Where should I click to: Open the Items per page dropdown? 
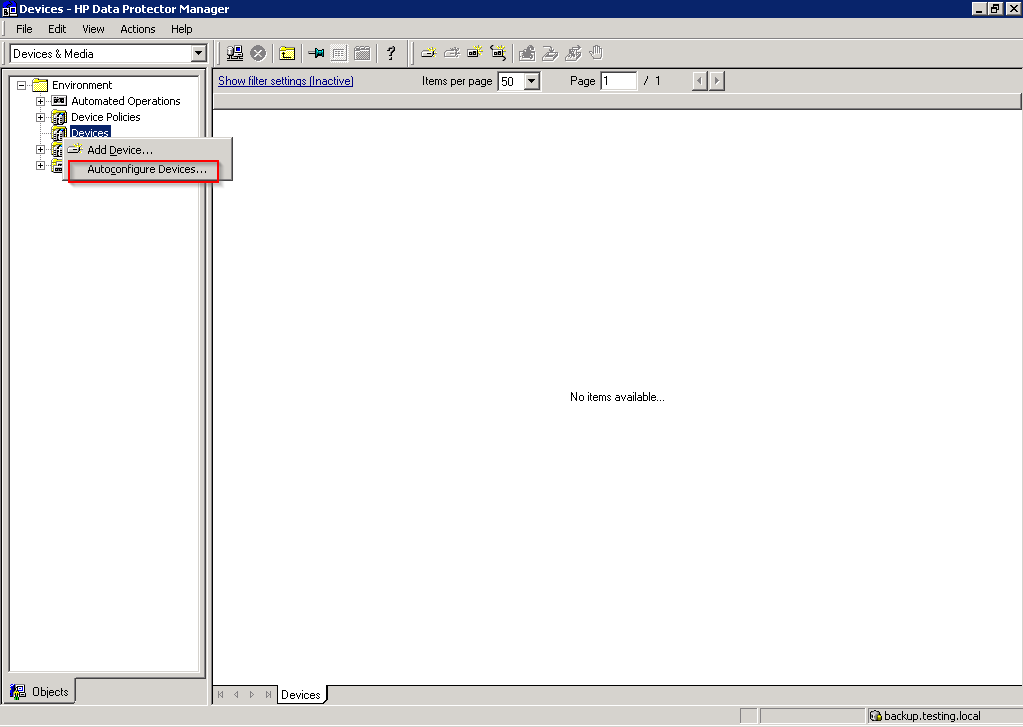(531, 82)
